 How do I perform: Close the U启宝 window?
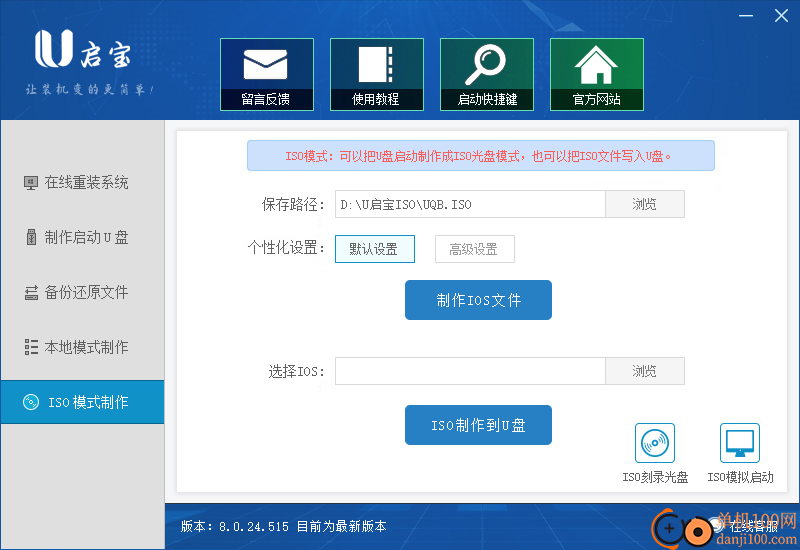(x=781, y=16)
